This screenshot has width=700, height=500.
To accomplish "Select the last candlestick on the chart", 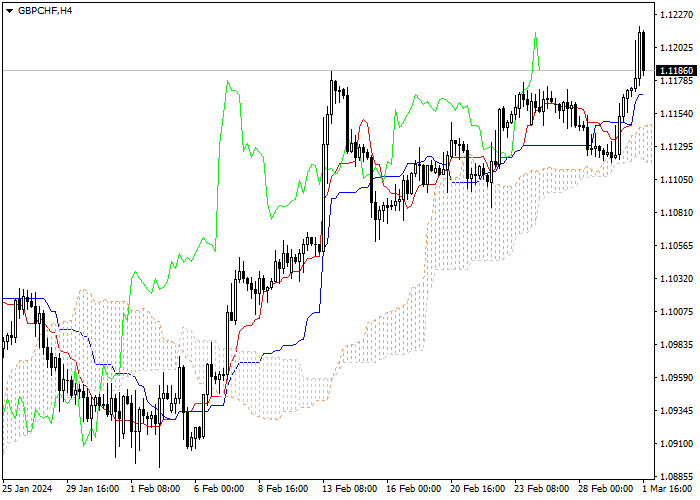I will point(643,51).
